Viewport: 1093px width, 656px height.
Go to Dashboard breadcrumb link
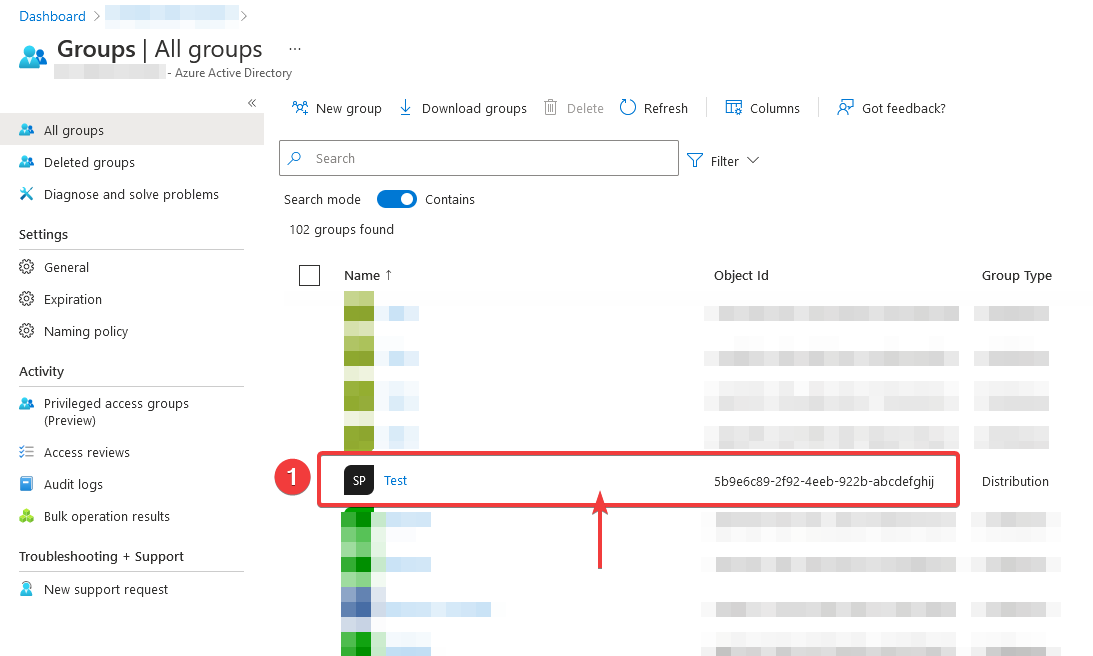pos(53,16)
